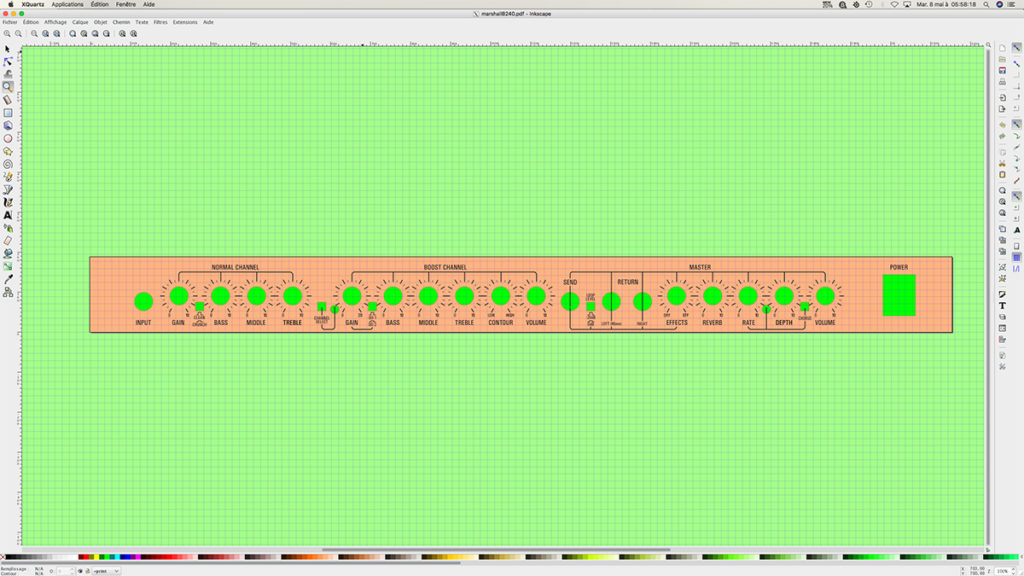Open the Text and Font dialog icon
Viewport: 1024px width, 576px height.
click(x=1002, y=306)
